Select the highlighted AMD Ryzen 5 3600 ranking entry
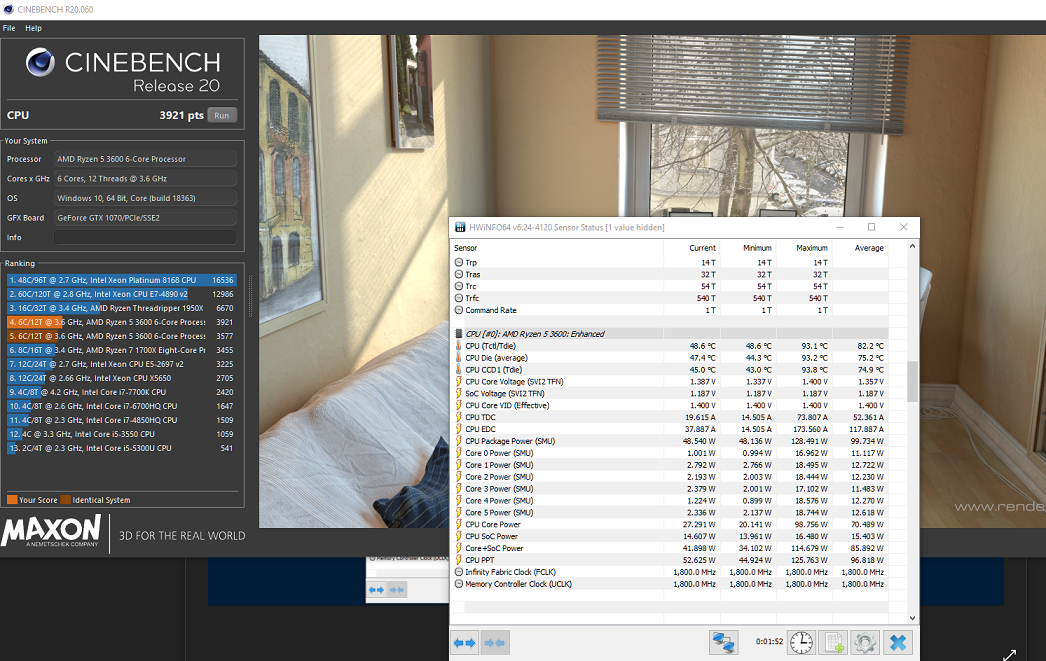Screen dimensions: 1046x661 click(x=120, y=322)
